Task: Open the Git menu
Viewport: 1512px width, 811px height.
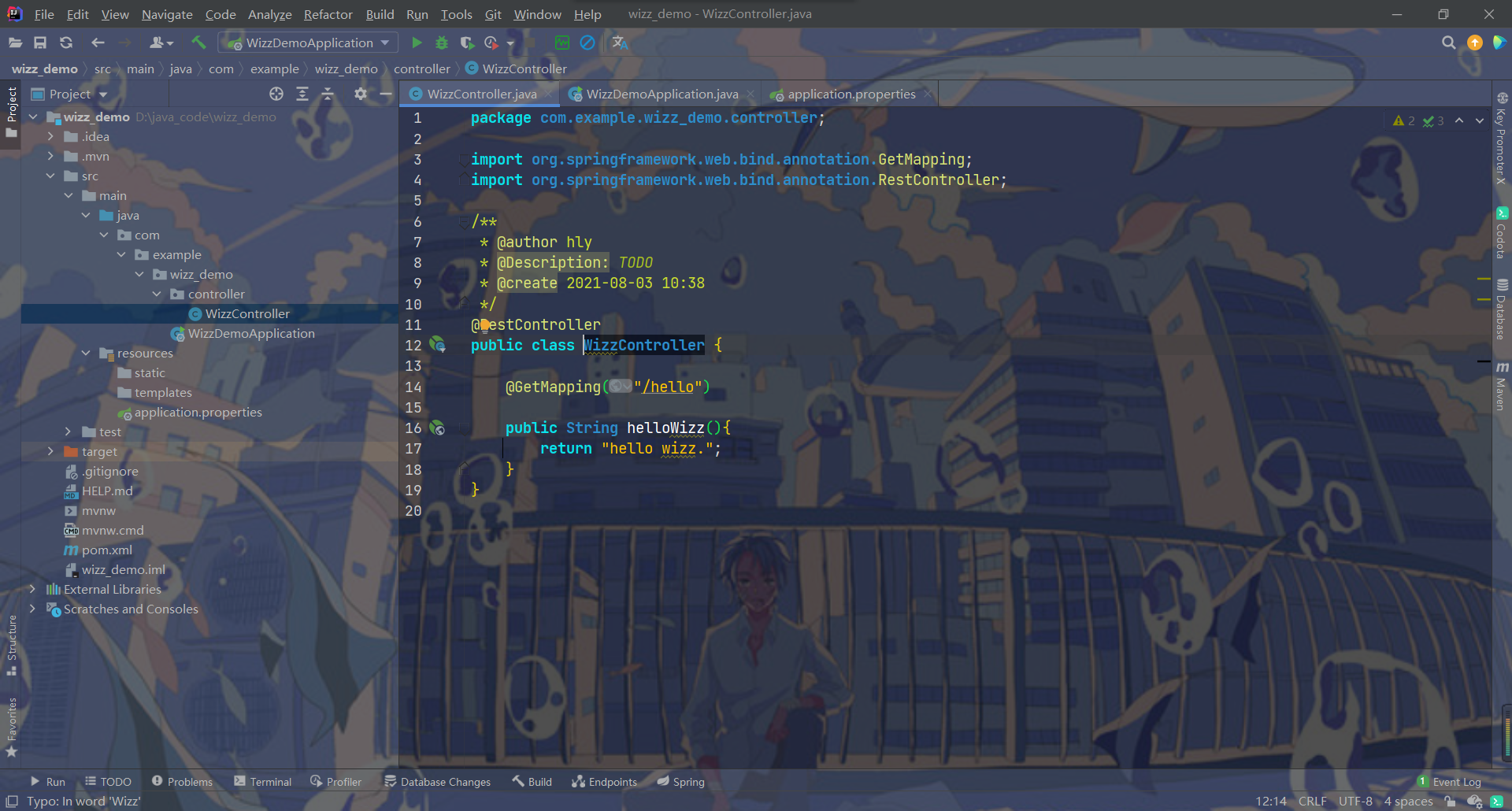Action: [x=493, y=14]
